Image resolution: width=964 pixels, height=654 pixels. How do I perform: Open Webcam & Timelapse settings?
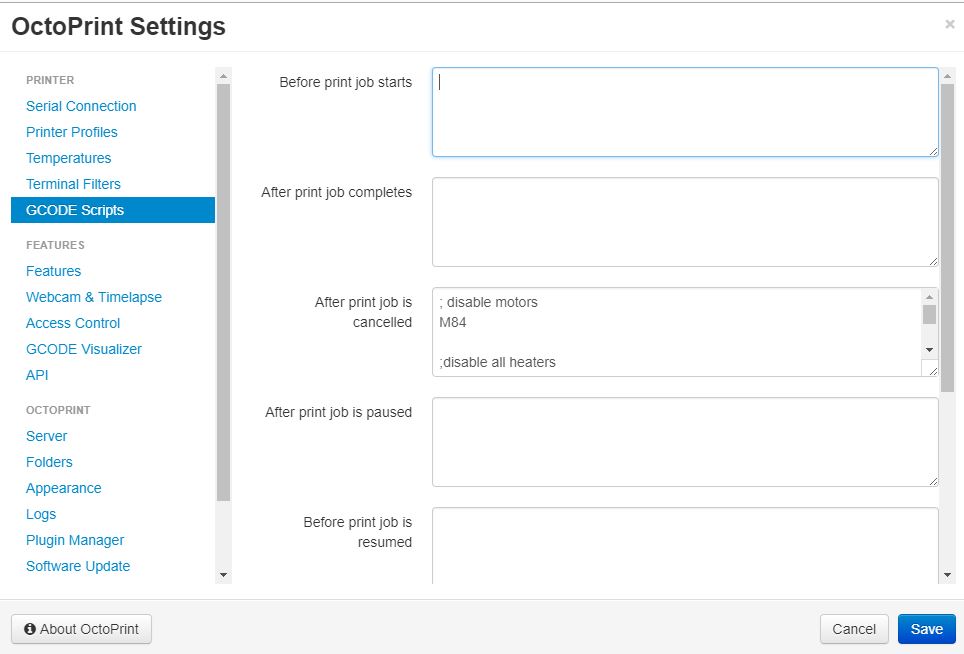94,297
